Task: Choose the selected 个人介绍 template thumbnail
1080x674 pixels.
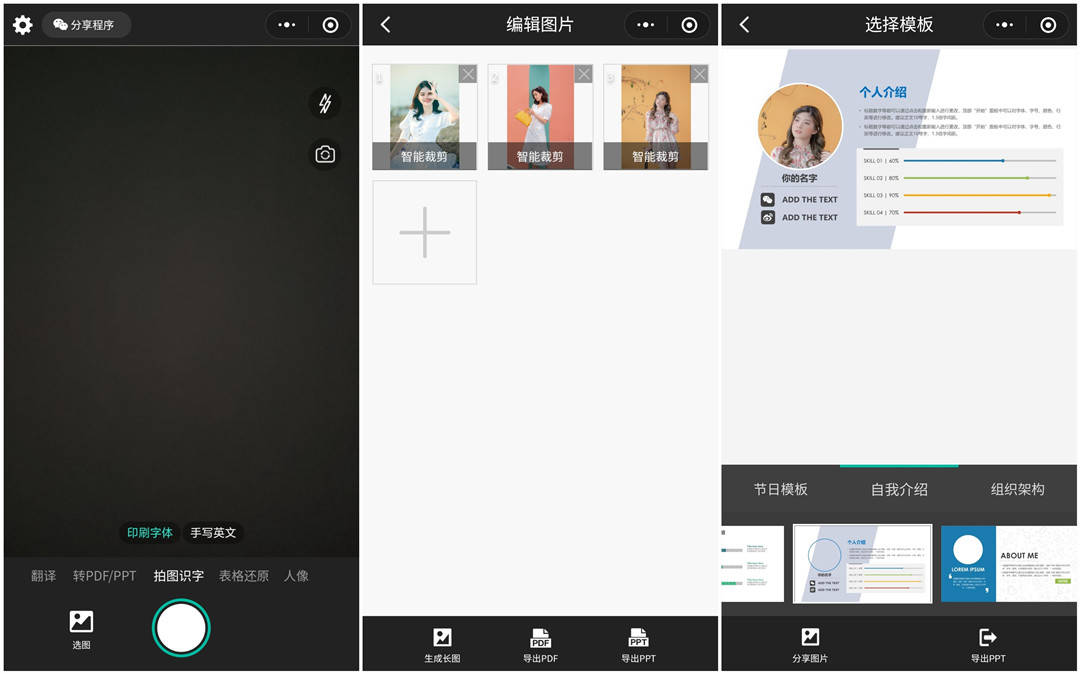Action: point(862,564)
